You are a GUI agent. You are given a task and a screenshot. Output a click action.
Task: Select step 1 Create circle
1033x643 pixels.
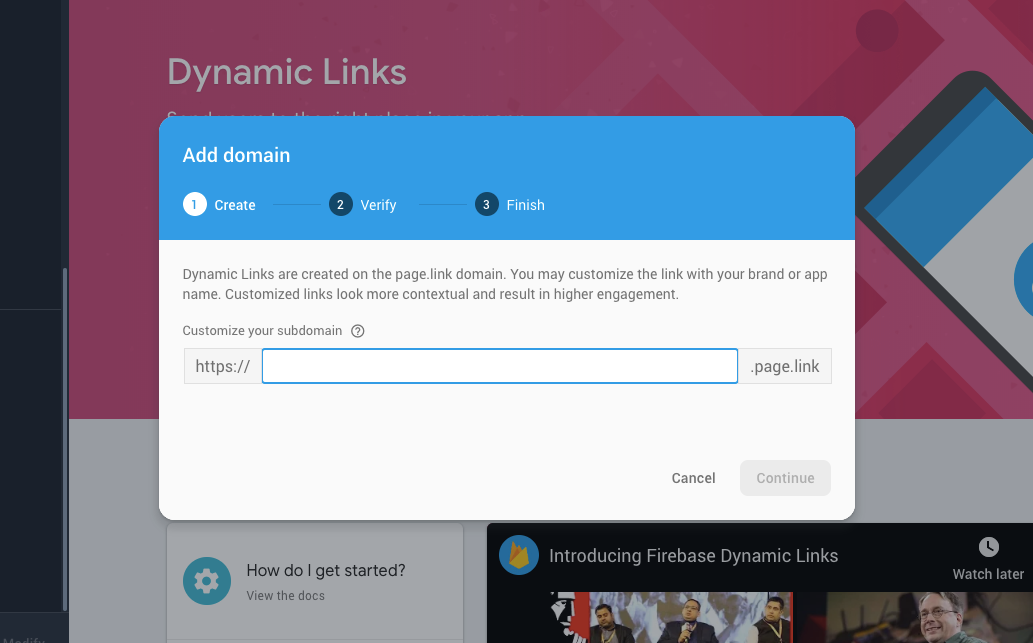point(194,204)
